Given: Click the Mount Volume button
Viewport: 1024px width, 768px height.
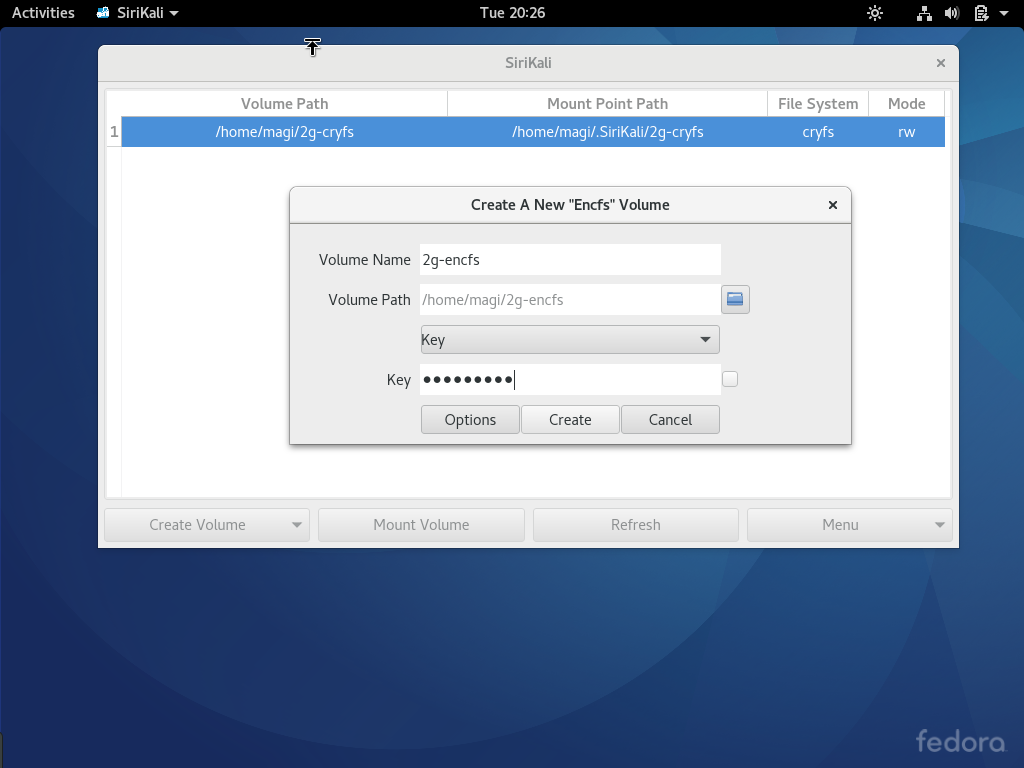Looking at the screenshot, I should click(421, 525).
